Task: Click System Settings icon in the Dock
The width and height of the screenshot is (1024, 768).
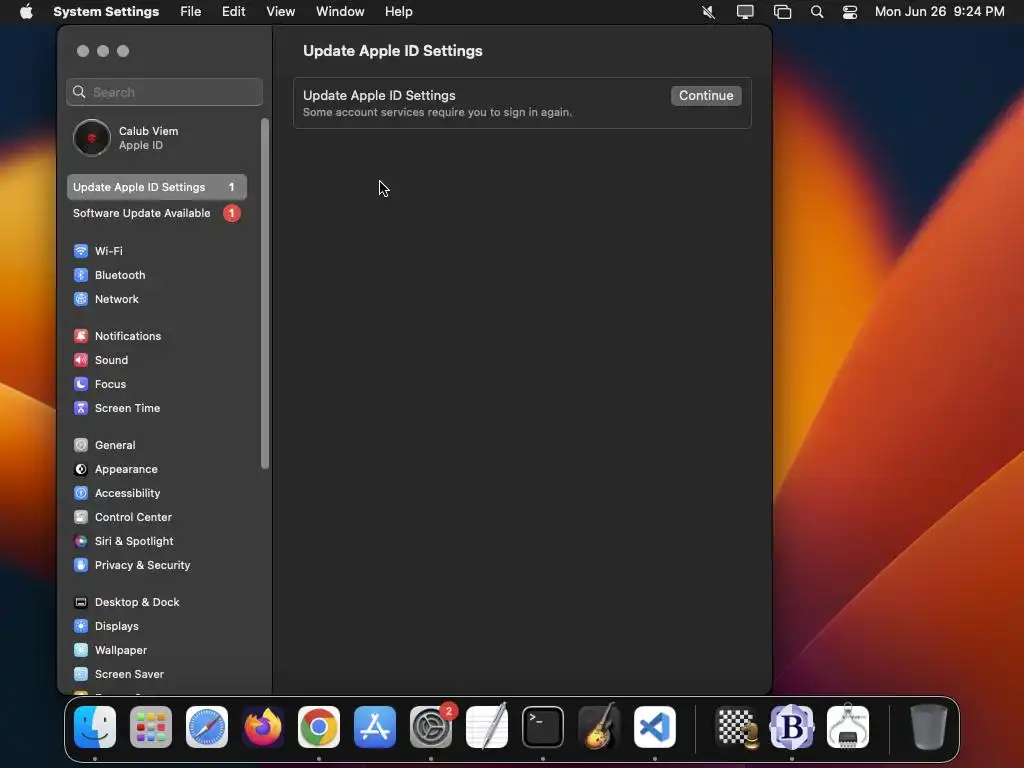Action: [x=431, y=727]
